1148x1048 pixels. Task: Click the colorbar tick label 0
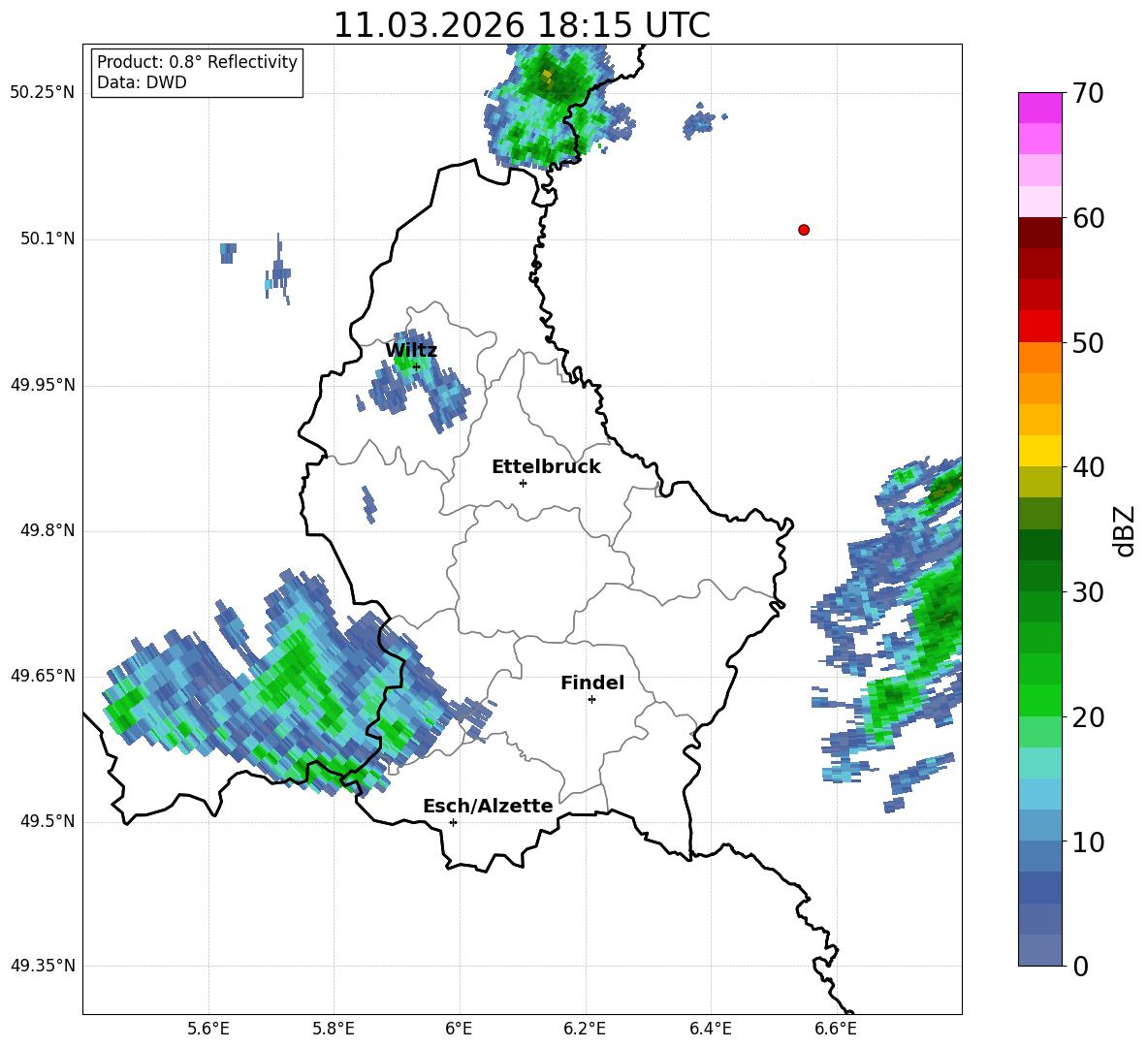1081,967
